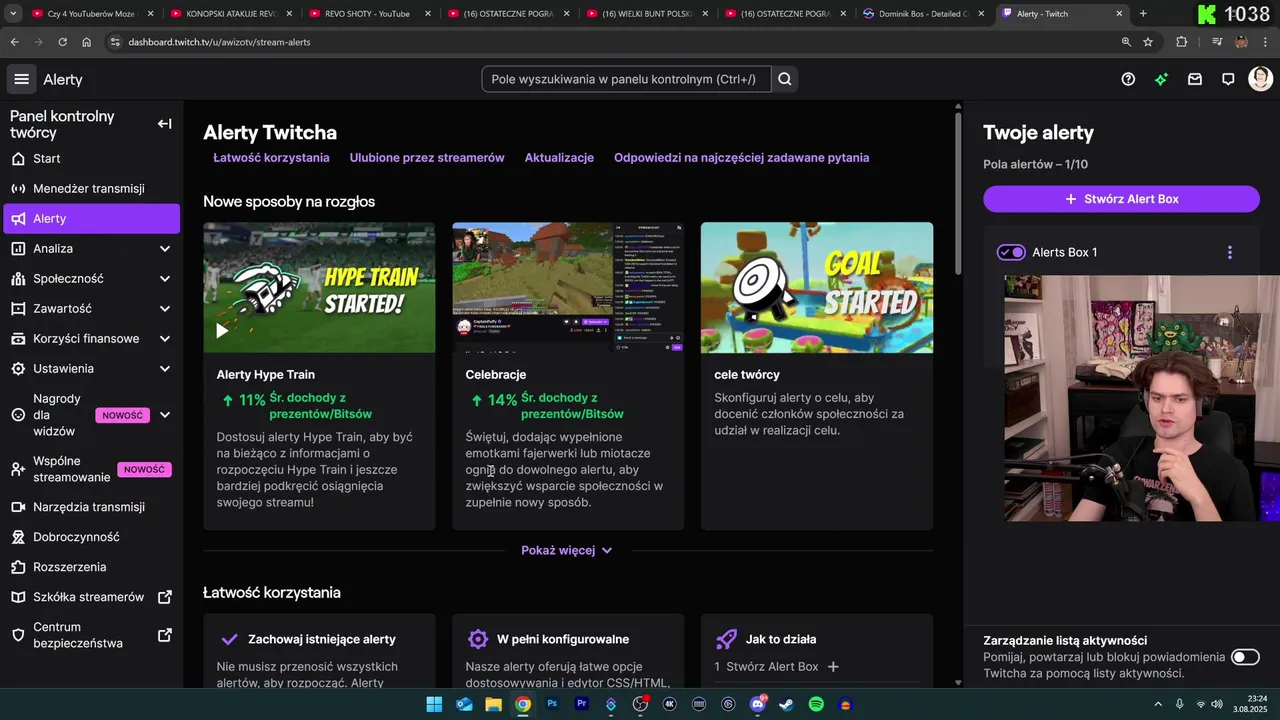Zoom with the address bar magnifier icon
1280x720 pixels.
(x=1126, y=42)
